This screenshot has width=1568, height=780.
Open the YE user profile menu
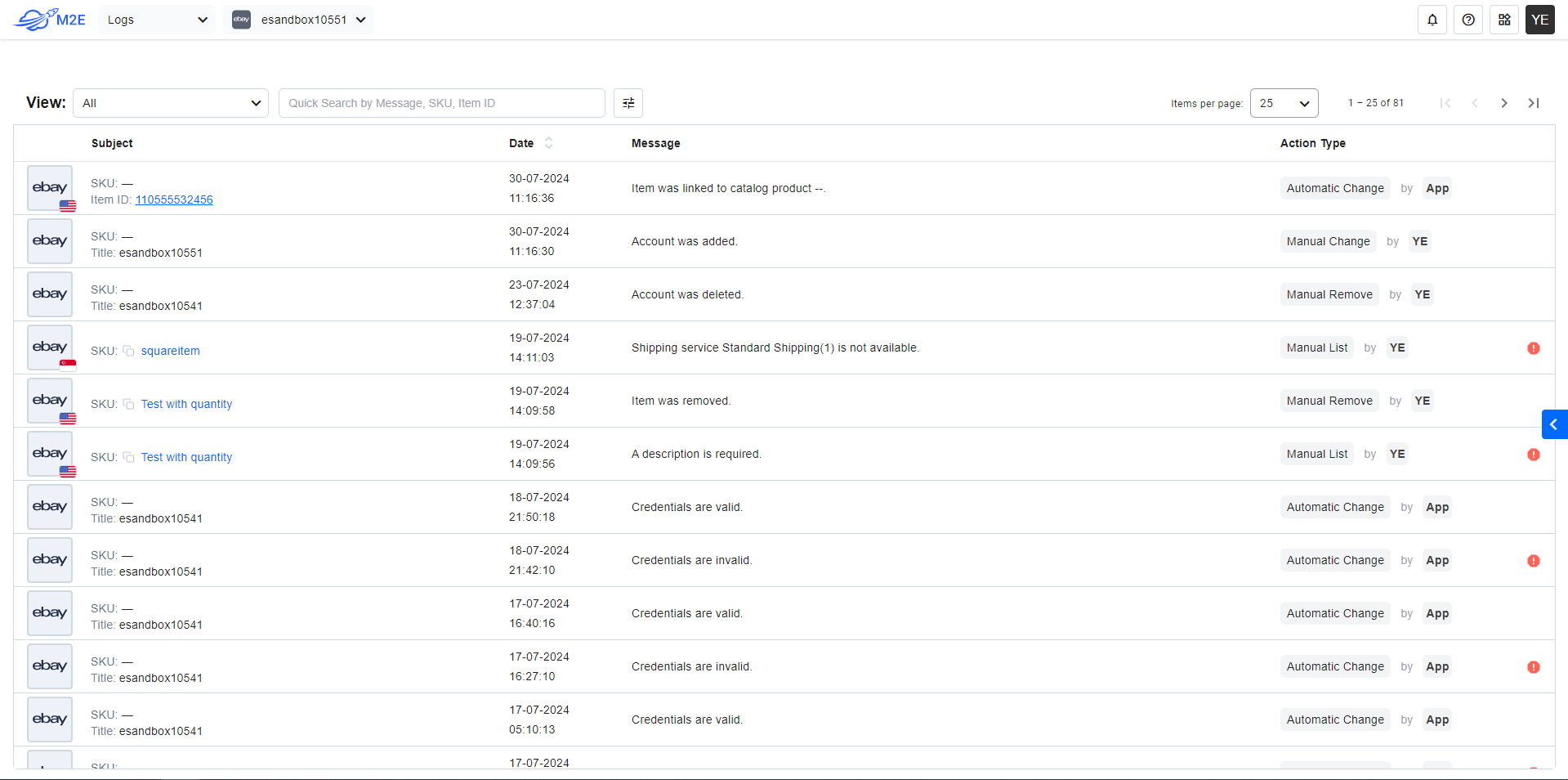click(x=1539, y=20)
